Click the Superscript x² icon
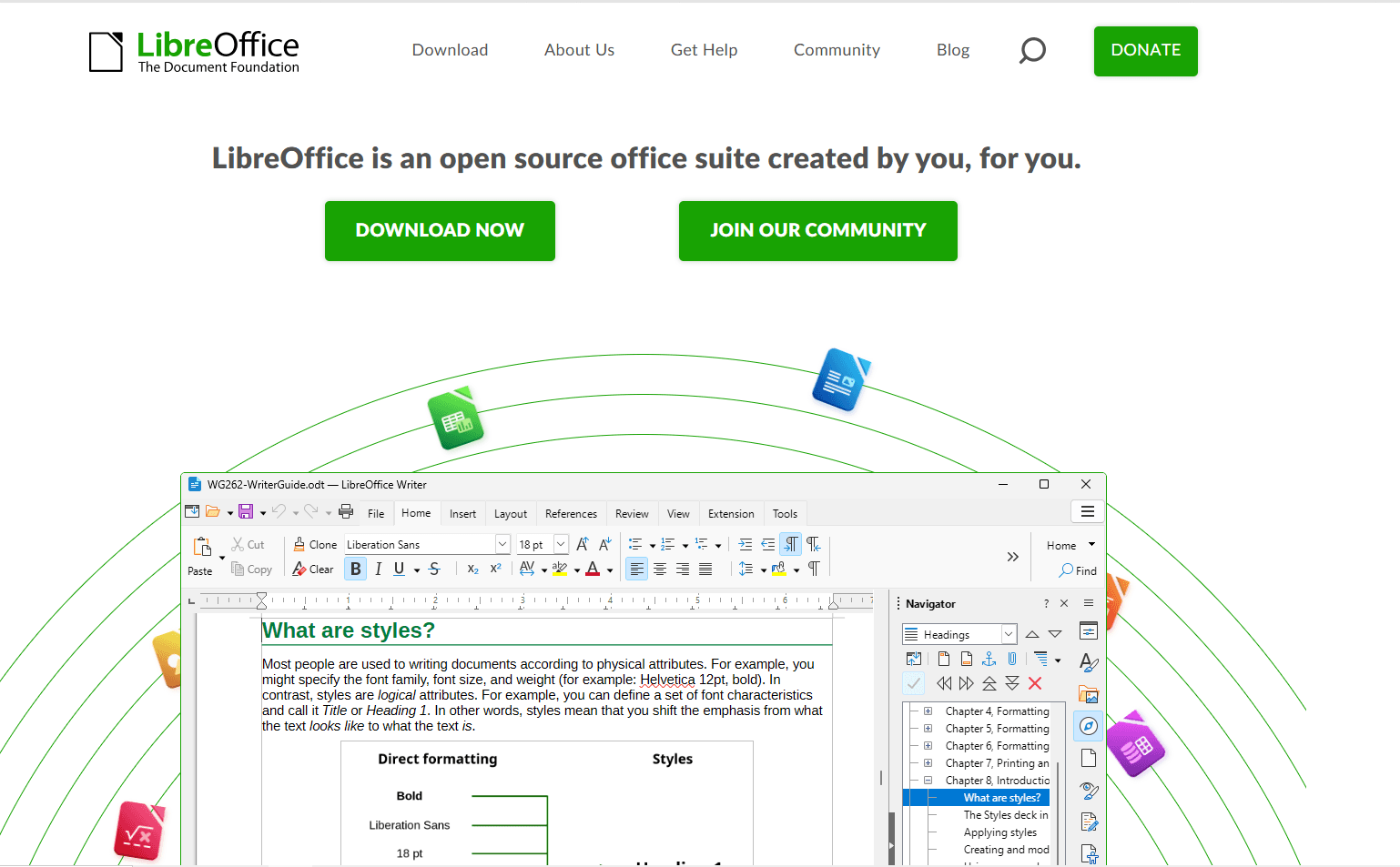 [496, 569]
